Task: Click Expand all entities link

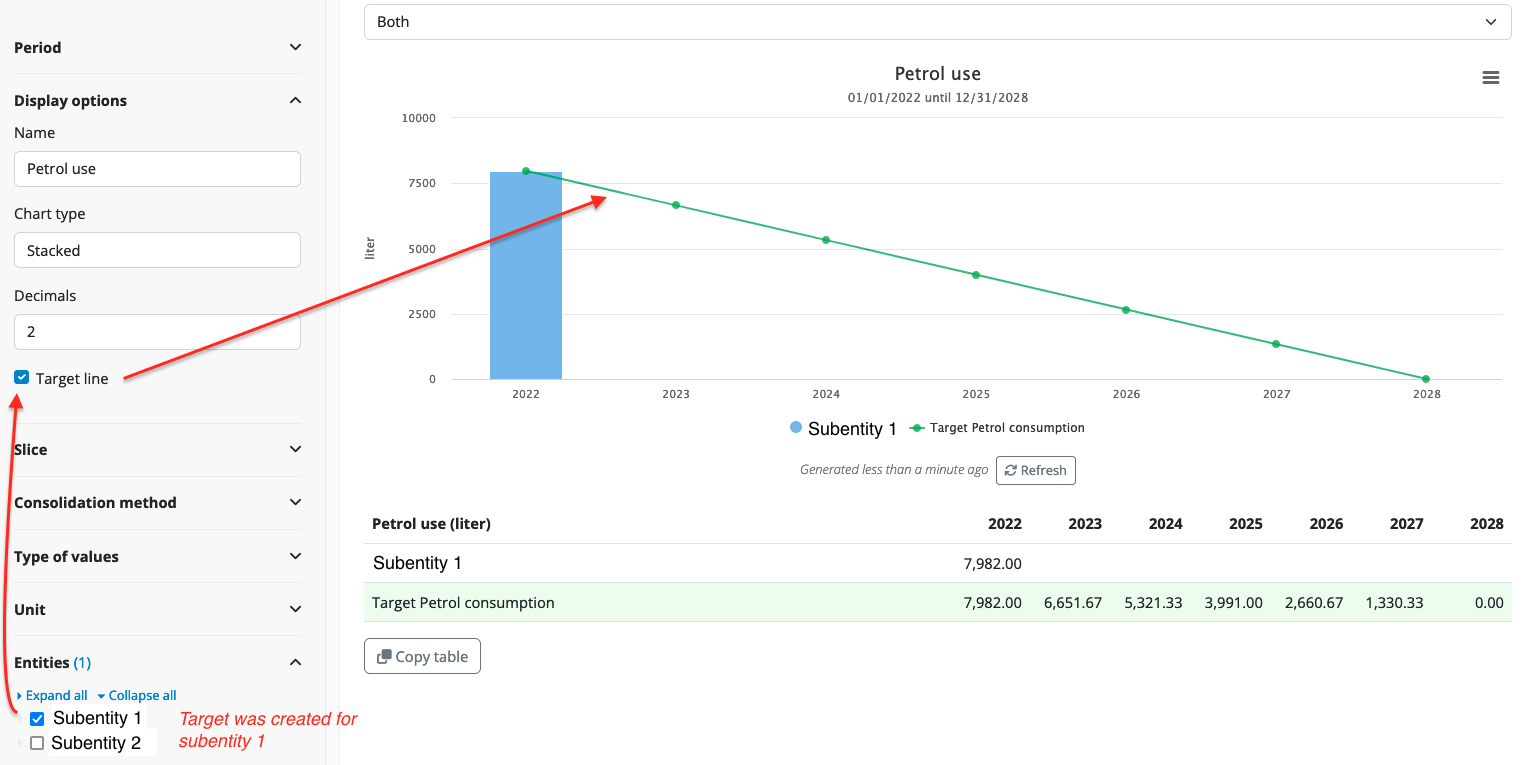Action: (x=52, y=696)
